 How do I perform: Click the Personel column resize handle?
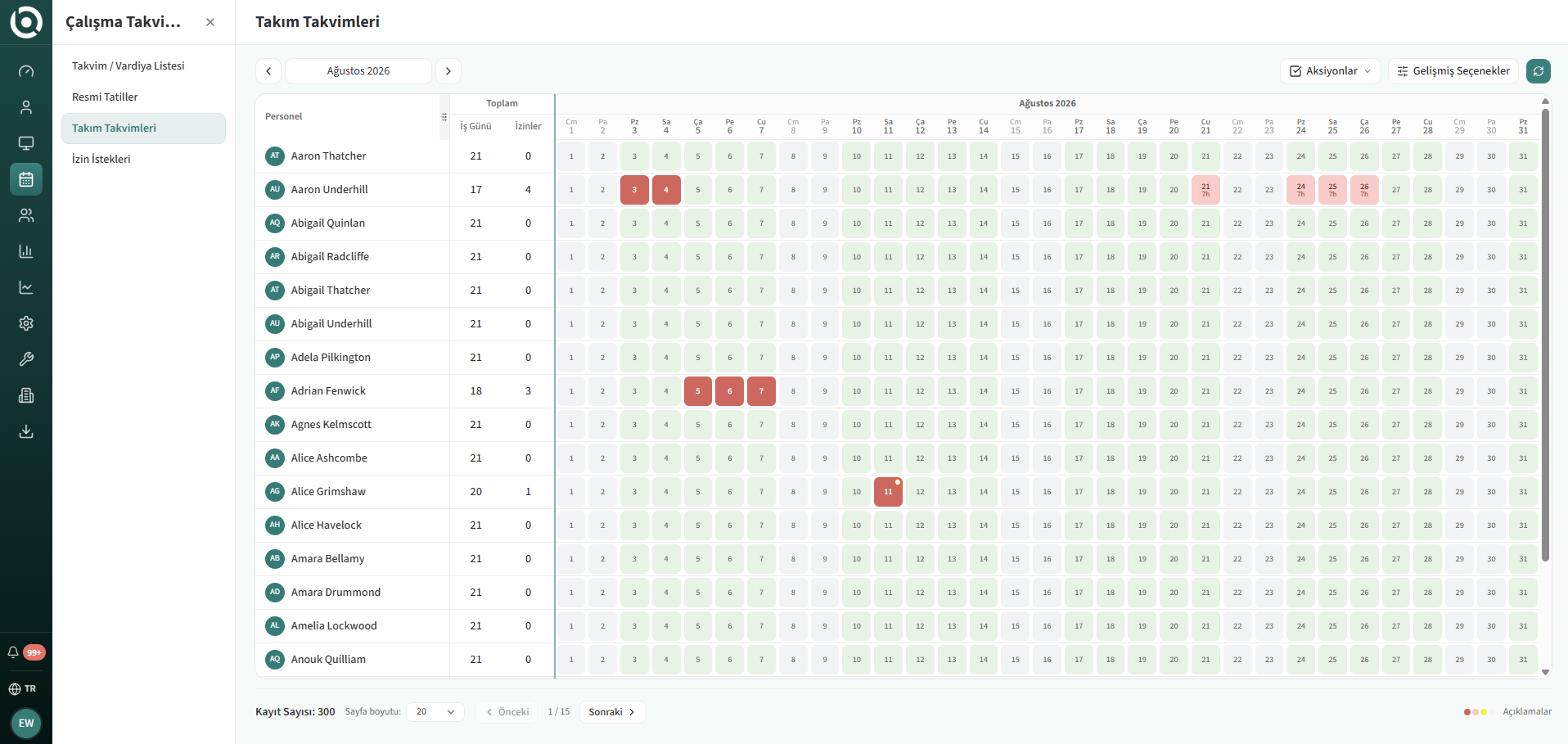tap(444, 117)
